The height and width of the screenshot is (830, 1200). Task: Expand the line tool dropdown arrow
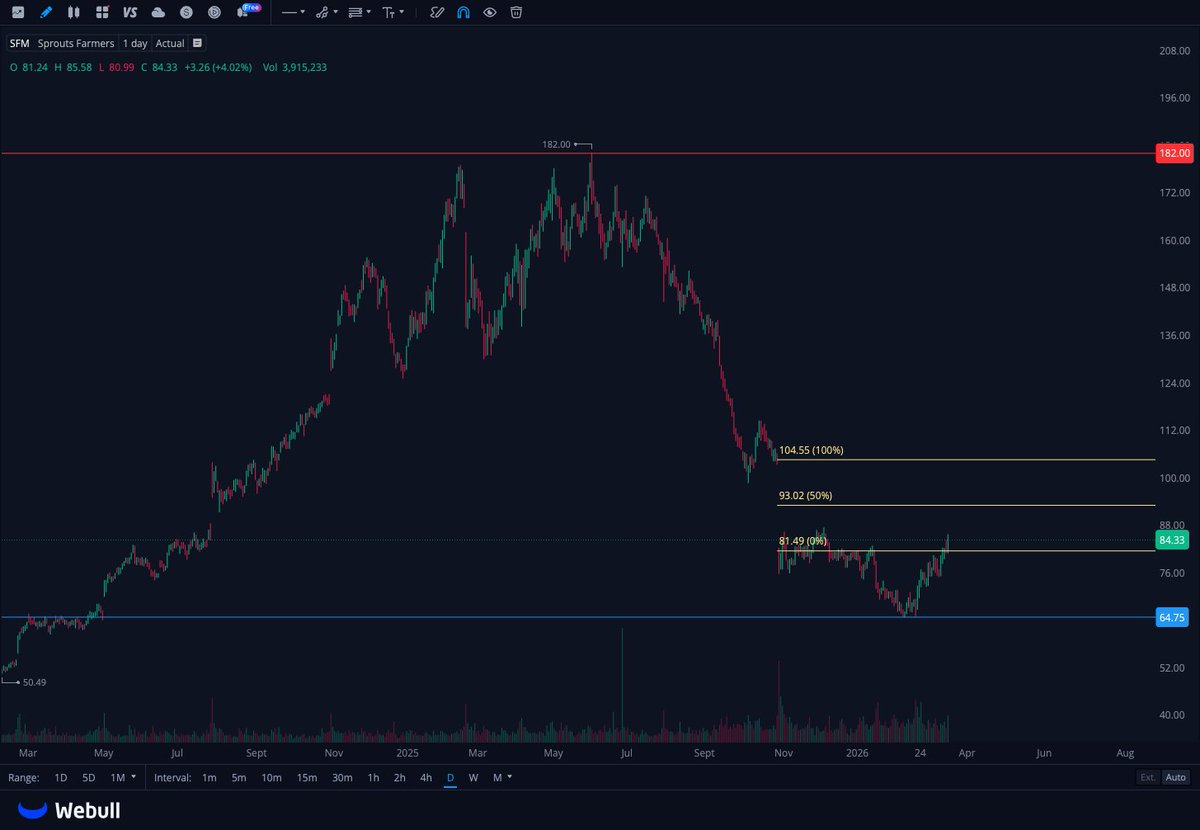(x=303, y=12)
